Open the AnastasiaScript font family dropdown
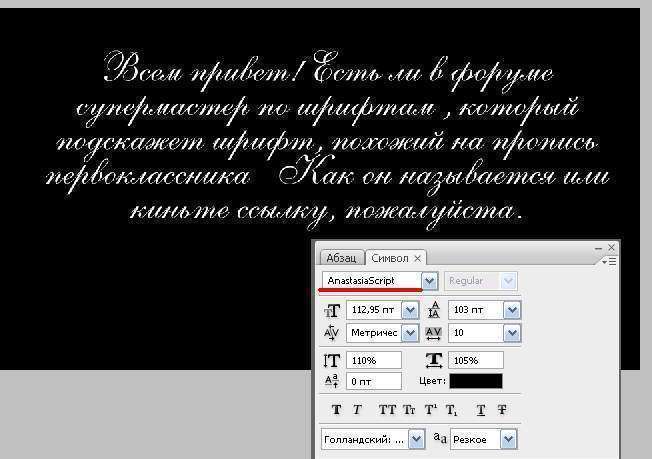Viewport: 652px width, 459px height. (430, 281)
